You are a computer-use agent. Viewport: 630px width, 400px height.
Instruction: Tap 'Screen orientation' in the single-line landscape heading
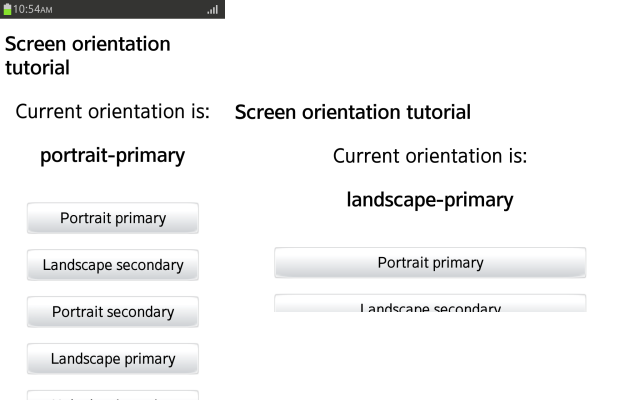(x=313, y=112)
